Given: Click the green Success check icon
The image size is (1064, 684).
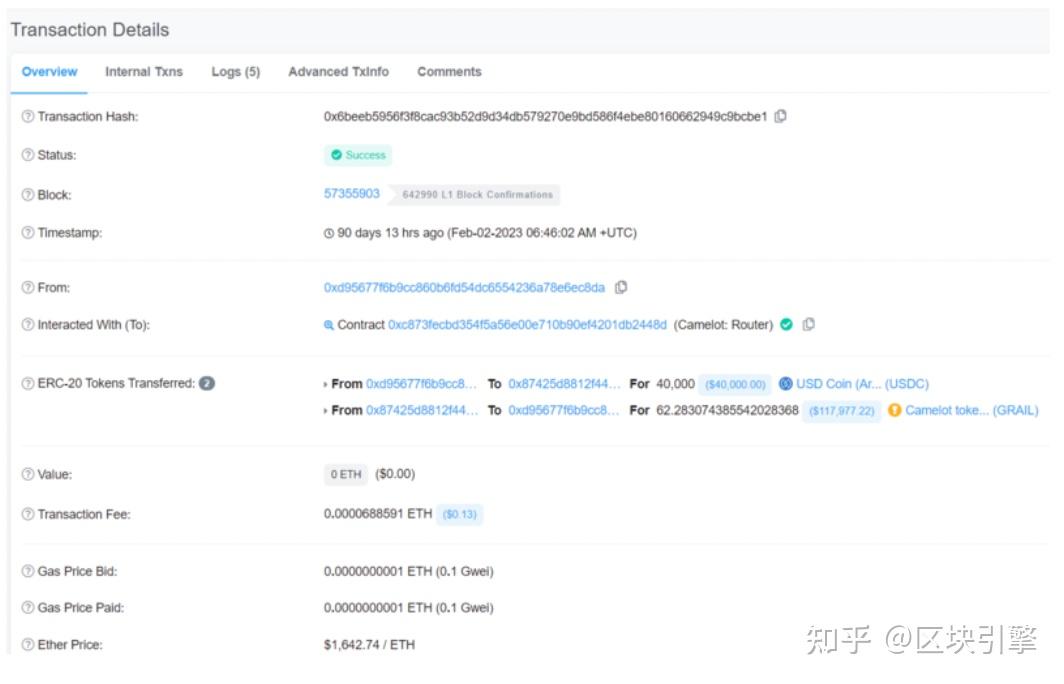Looking at the screenshot, I should click(x=336, y=155).
